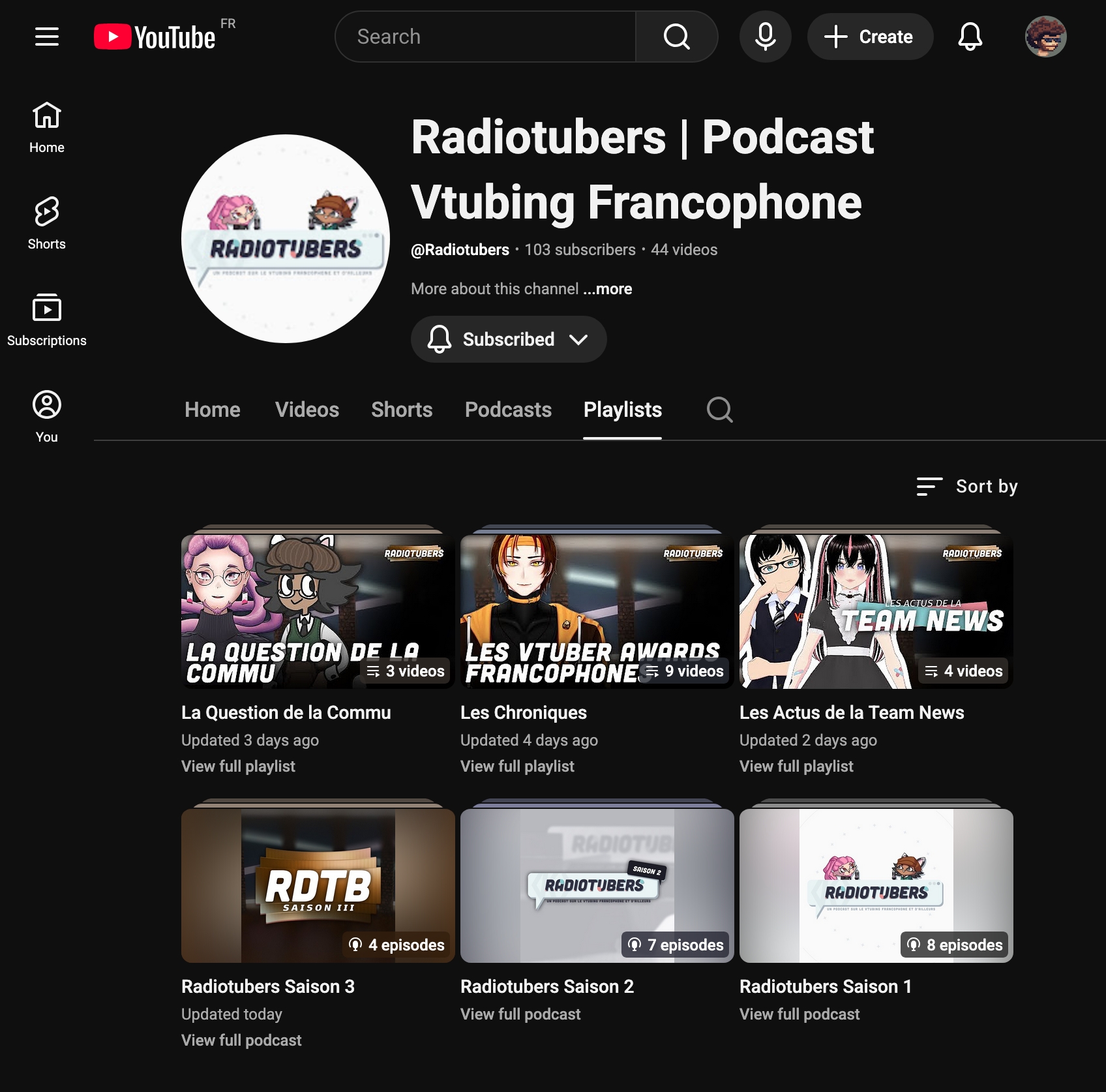View full podcast for Radiotubers Saison 2
Screen dimensions: 1106x1092
520,1014
